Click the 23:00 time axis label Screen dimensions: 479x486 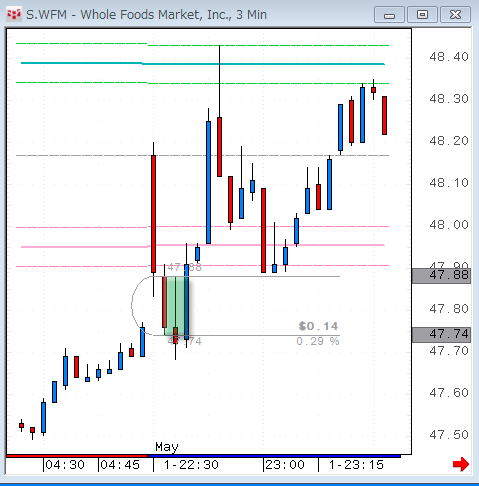pyautogui.click(x=285, y=465)
